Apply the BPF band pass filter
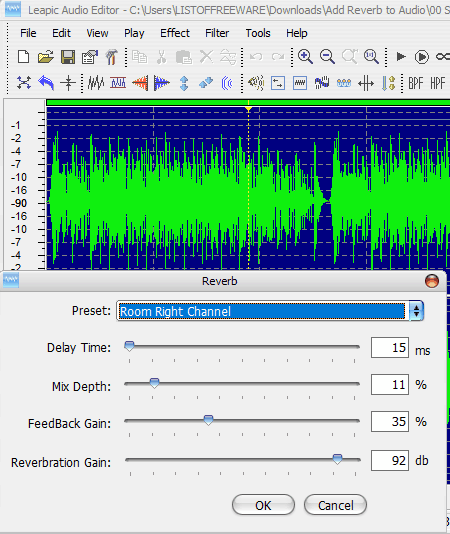This screenshot has height=534, width=450. (416, 83)
